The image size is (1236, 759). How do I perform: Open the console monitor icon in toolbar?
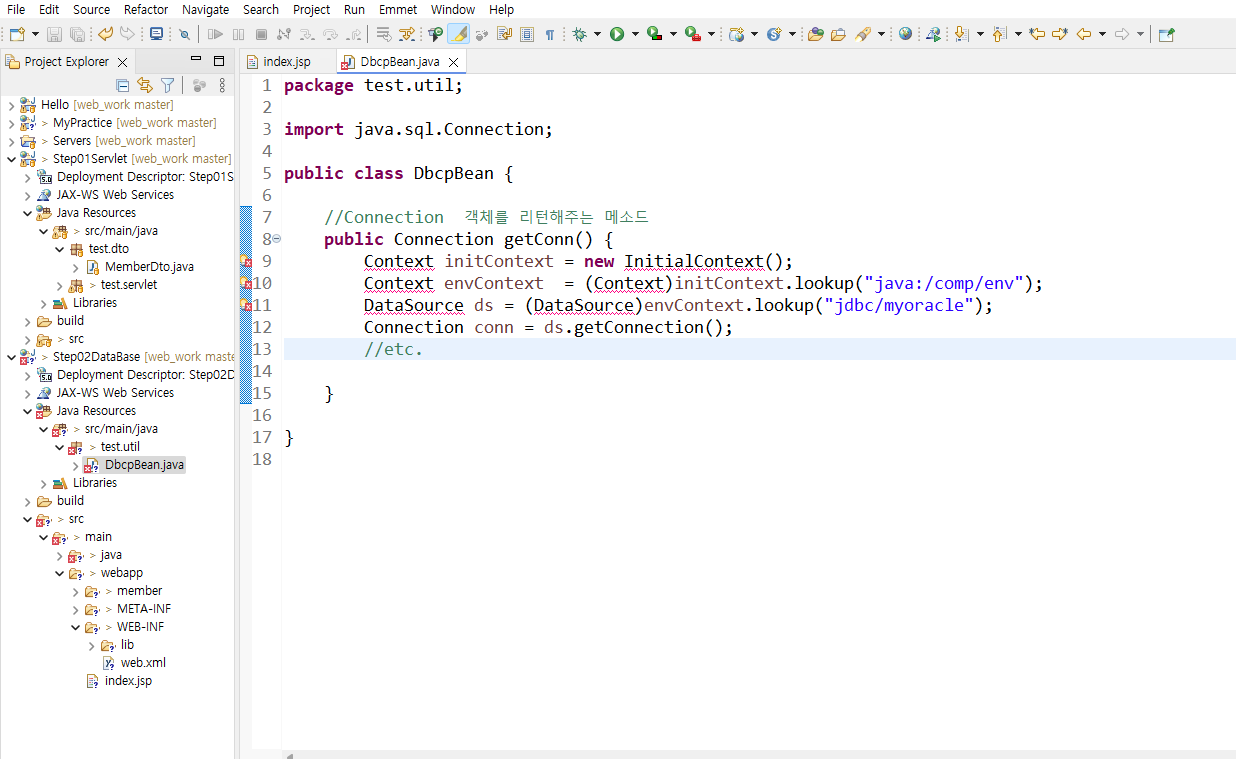point(156,34)
